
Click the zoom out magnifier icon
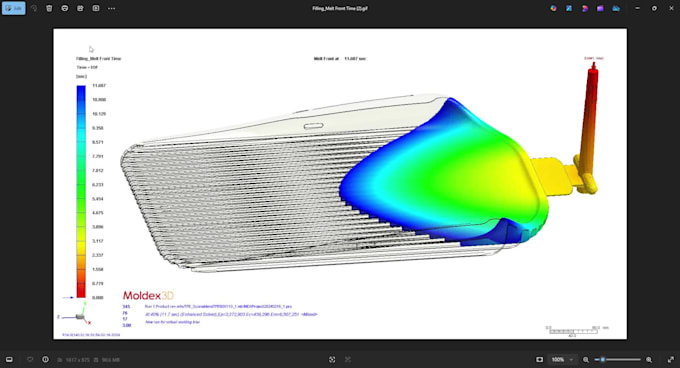point(586,359)
